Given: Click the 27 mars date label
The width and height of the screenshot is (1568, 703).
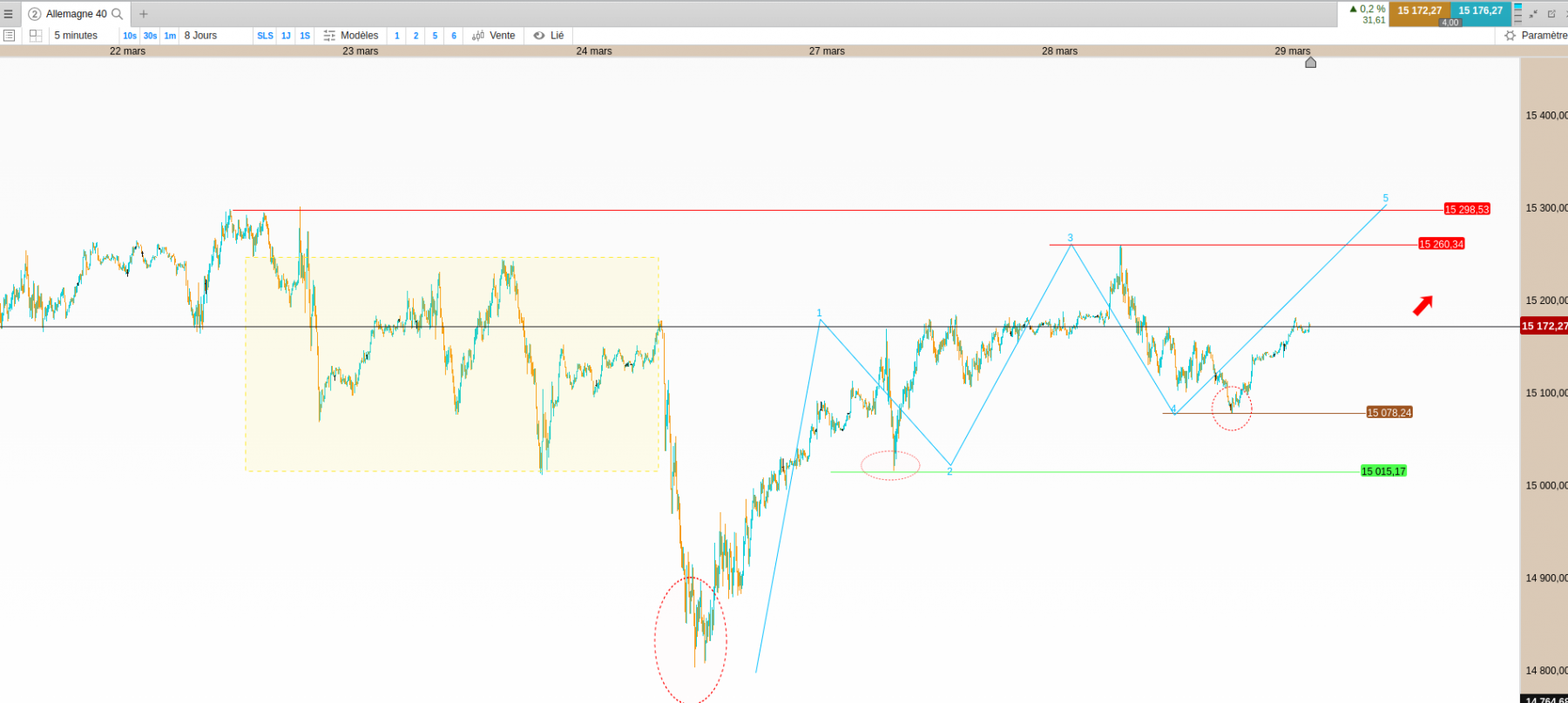Looking at the screenshot, I should (x=827, y=51).
